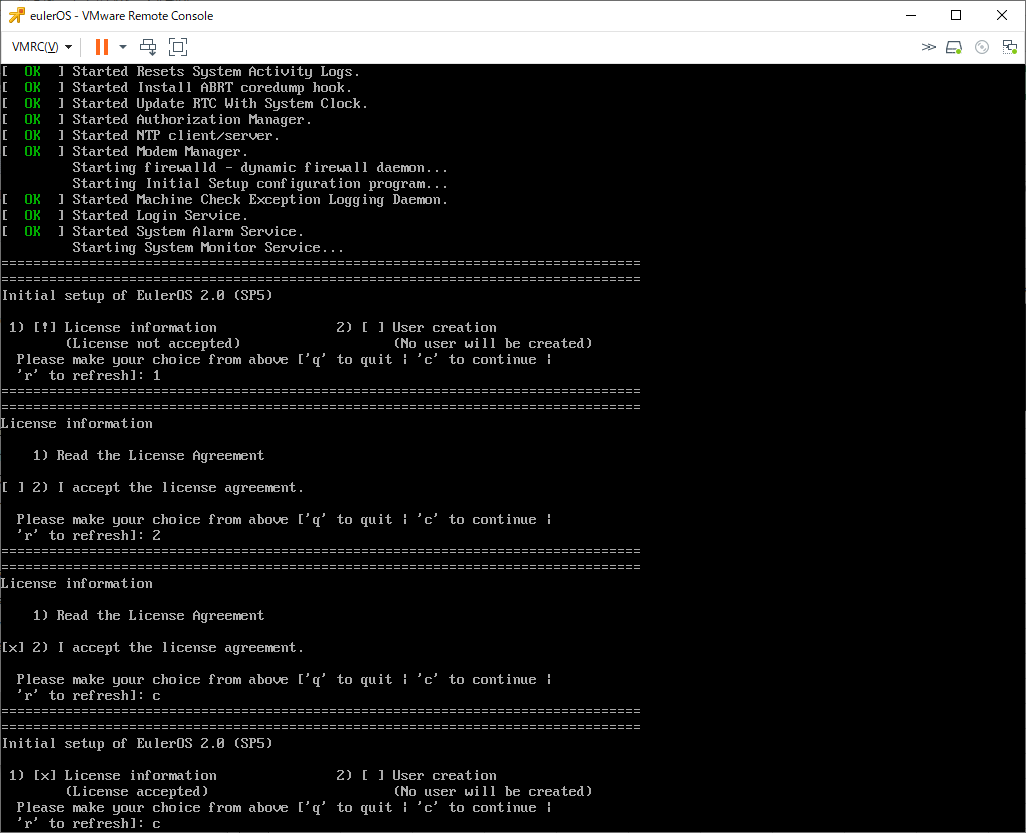Click the 'License information' option text
This screenshot has height=833, width=1026.
(140, 327)
